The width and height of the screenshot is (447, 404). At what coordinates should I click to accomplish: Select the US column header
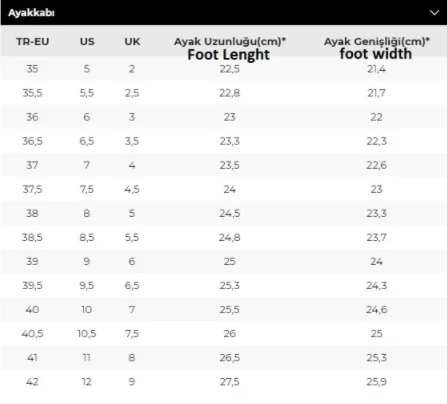click(x=87, y=42)
